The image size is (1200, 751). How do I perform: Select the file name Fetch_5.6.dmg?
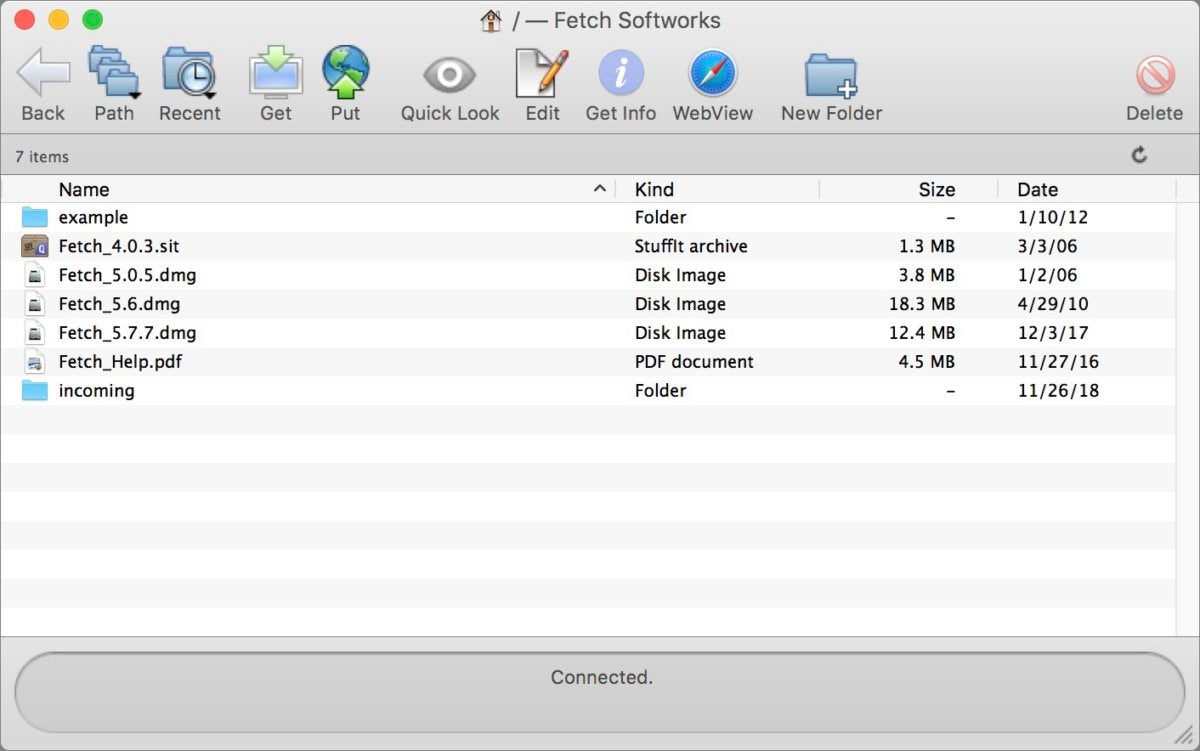(119, 304)
